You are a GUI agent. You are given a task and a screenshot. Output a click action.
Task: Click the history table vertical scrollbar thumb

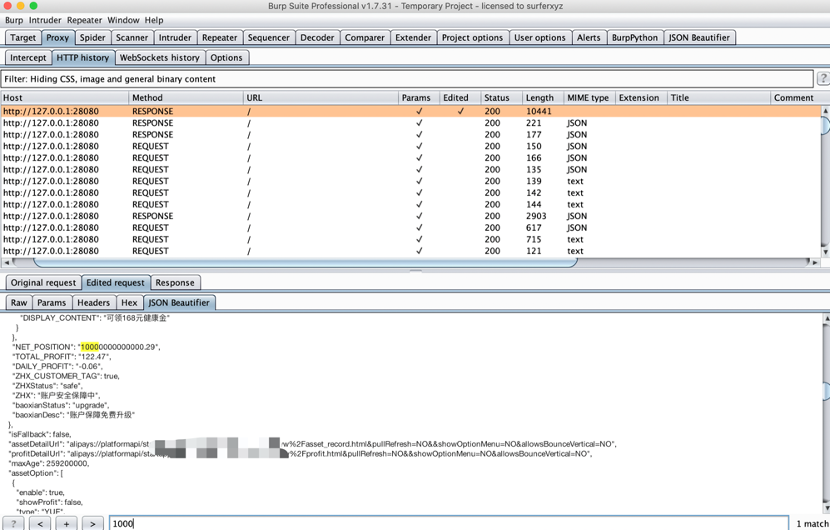pos(825,126)
